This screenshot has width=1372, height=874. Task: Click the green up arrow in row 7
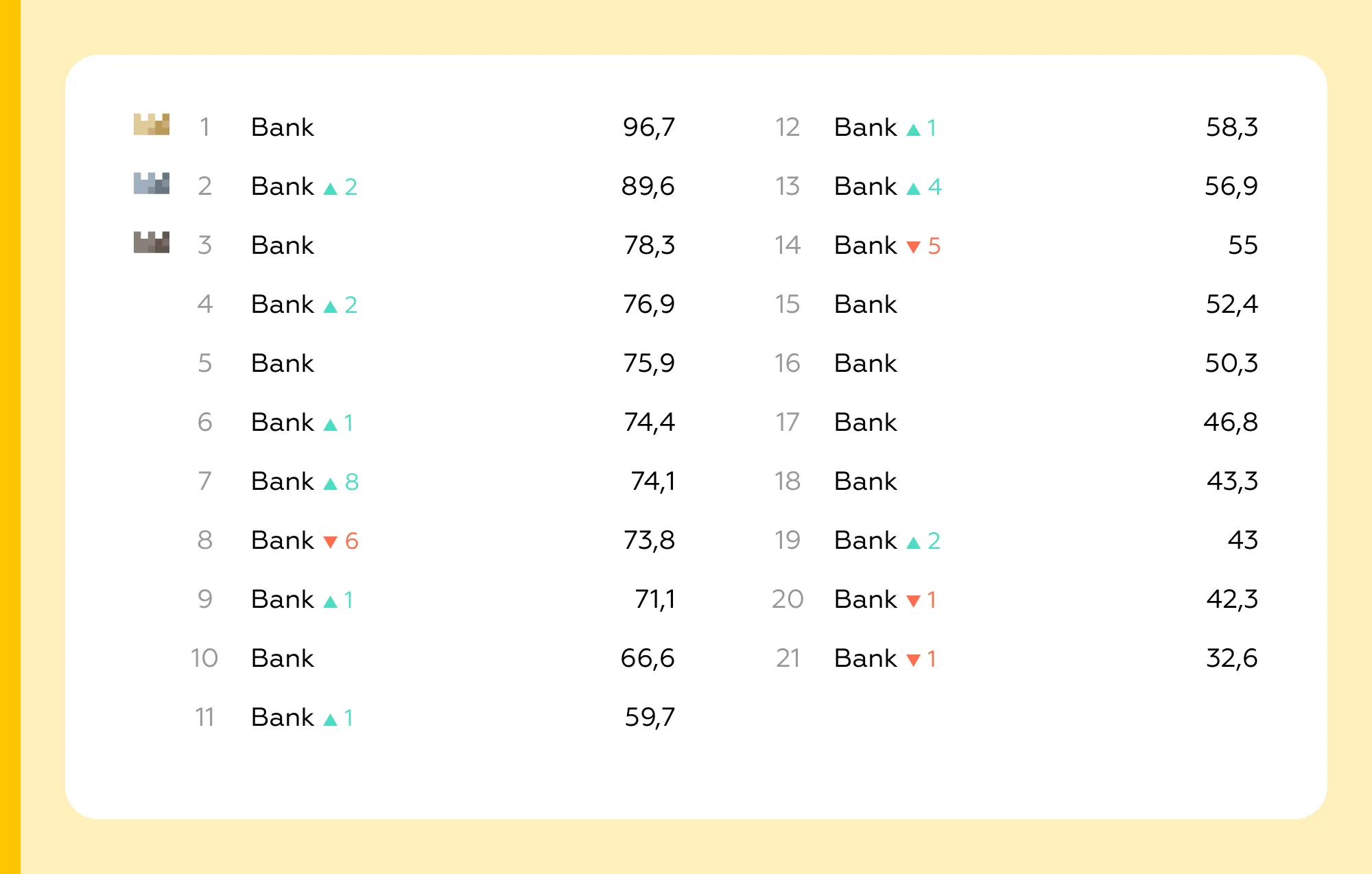click(330, 484)
